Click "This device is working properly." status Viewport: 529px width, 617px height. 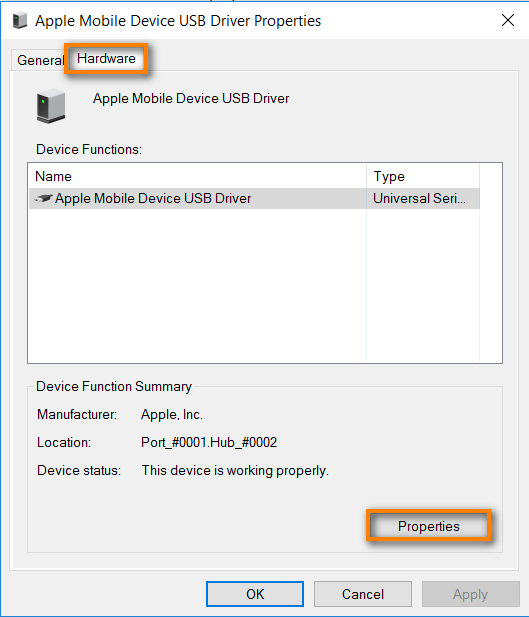pyautogui.click(x=235, y=471)
